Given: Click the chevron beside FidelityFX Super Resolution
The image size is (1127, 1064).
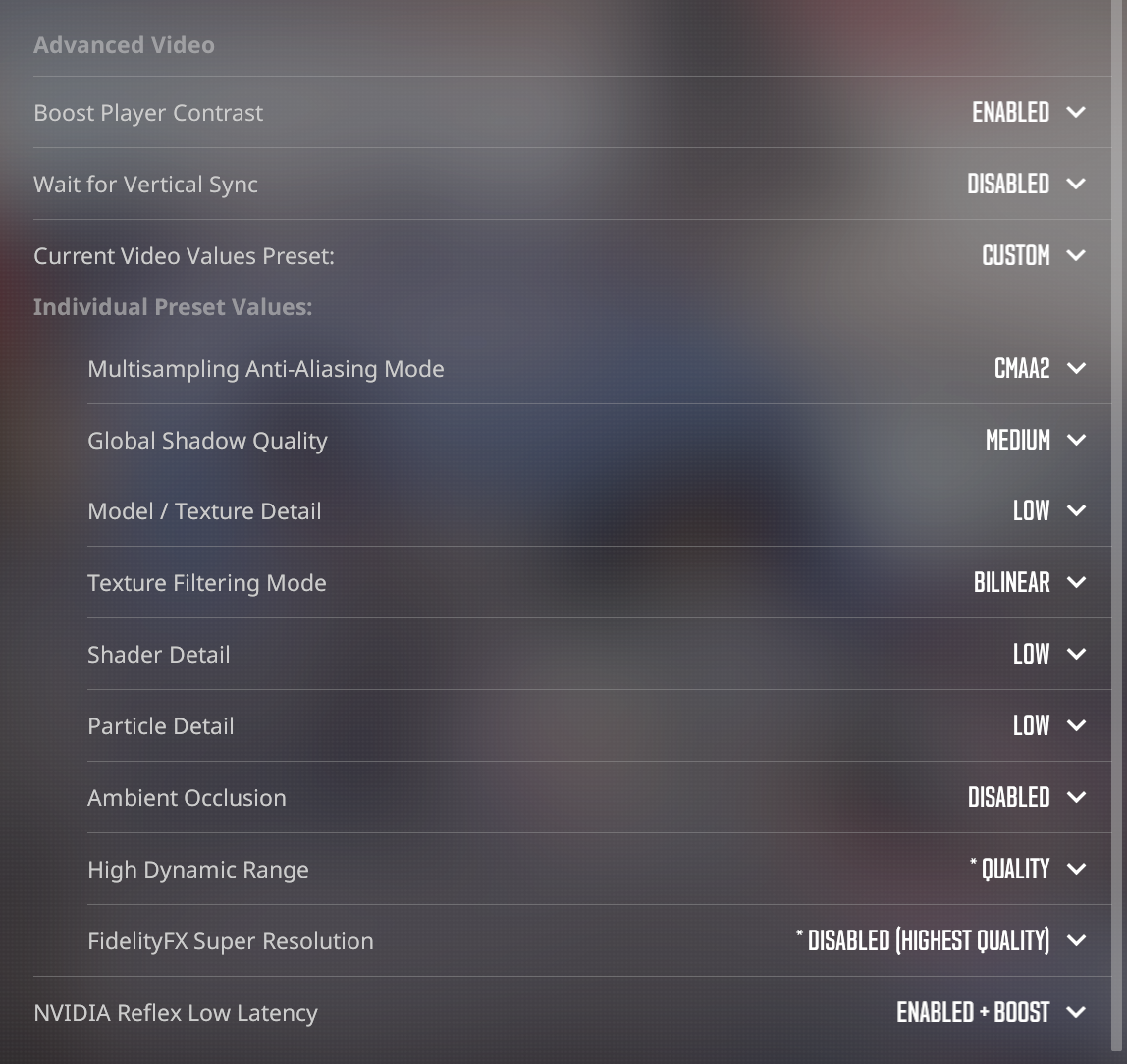Looking at the screenshot, I should tap(1076, 941).
